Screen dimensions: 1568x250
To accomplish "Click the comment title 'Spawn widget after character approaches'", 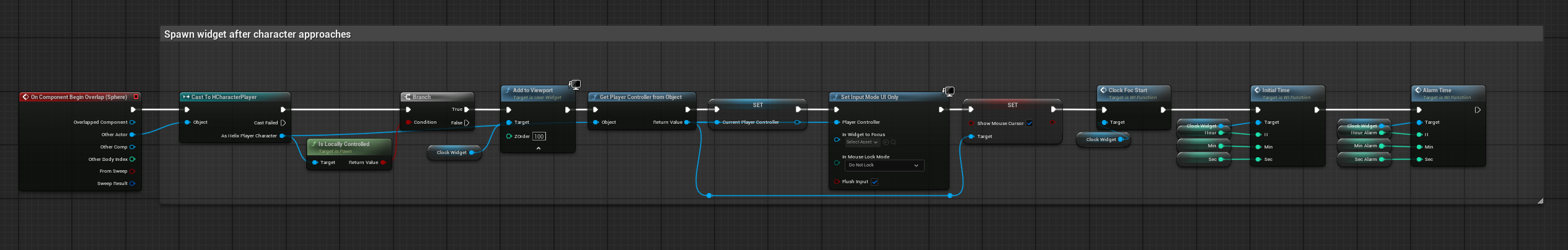I will [x=257, y=35].
